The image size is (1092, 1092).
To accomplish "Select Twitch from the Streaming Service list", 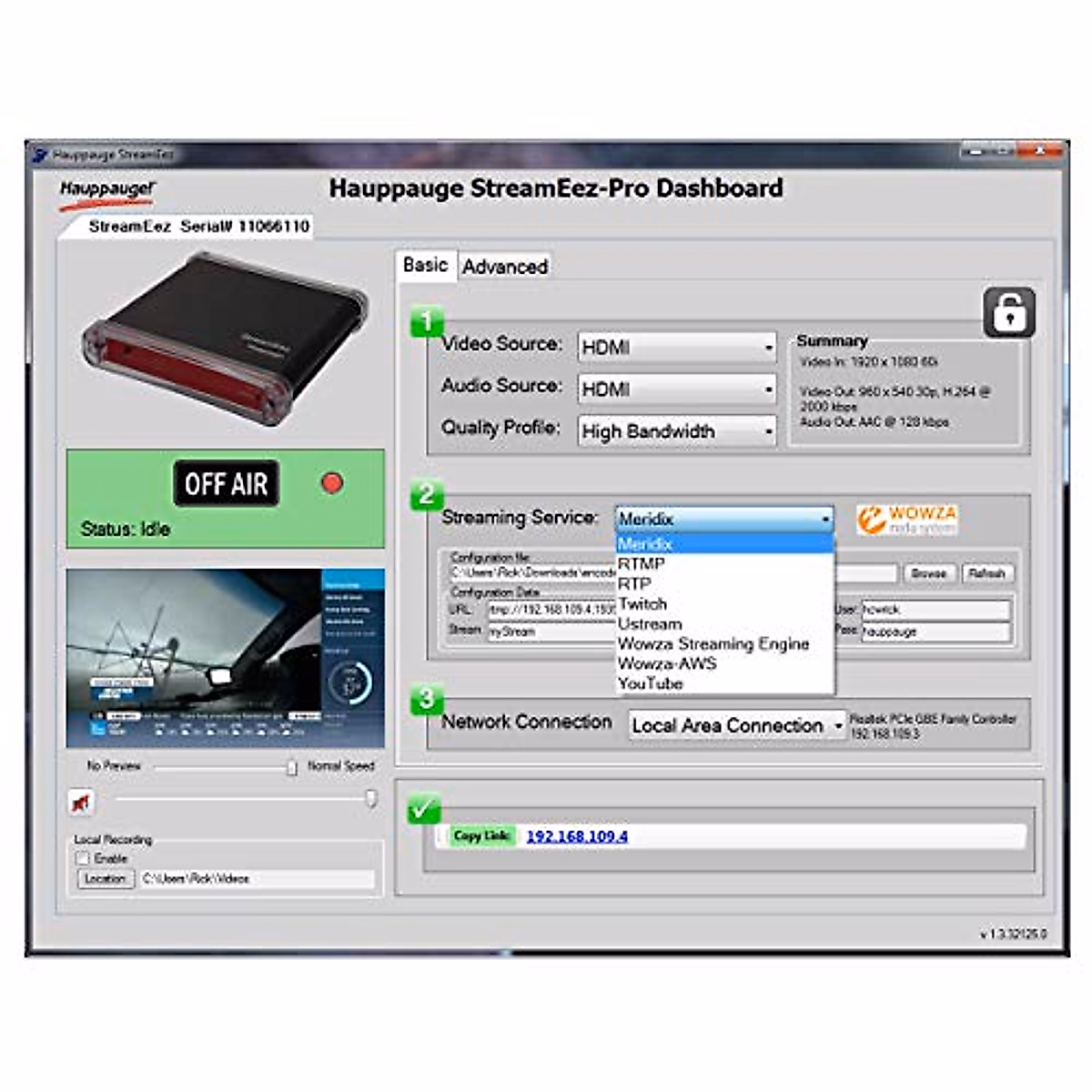I will coord(642,603).
